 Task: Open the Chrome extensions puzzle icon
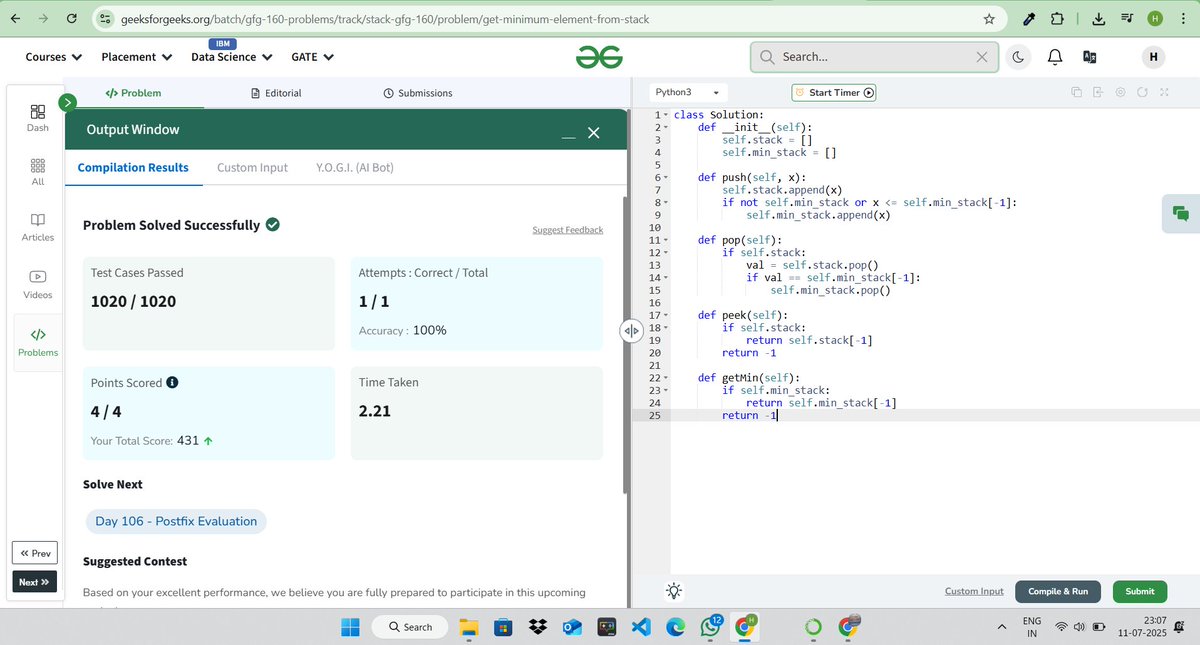pos(1057,18)
